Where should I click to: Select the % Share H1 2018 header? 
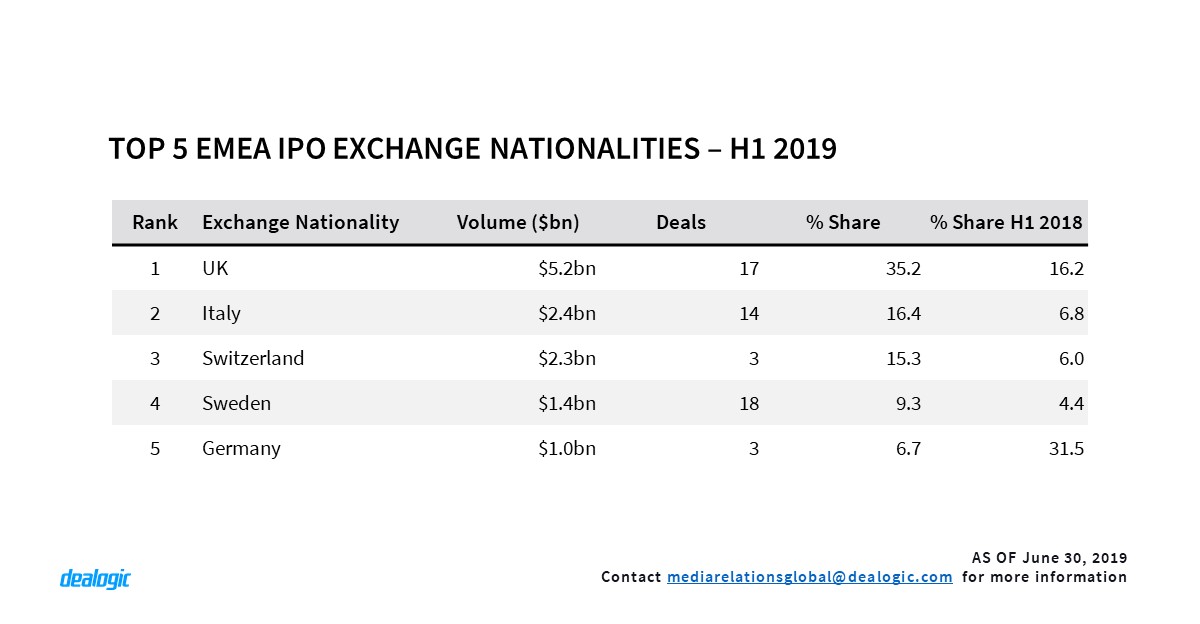click(1006, 222)
